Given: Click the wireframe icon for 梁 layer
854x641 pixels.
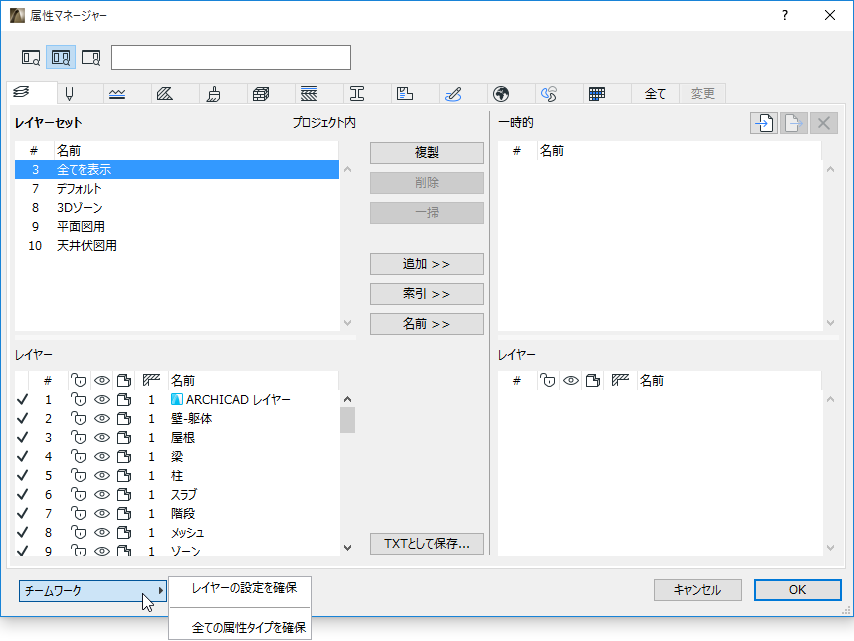Looking at the screenshot, I should pyautogui.click(x=124, y=457).
